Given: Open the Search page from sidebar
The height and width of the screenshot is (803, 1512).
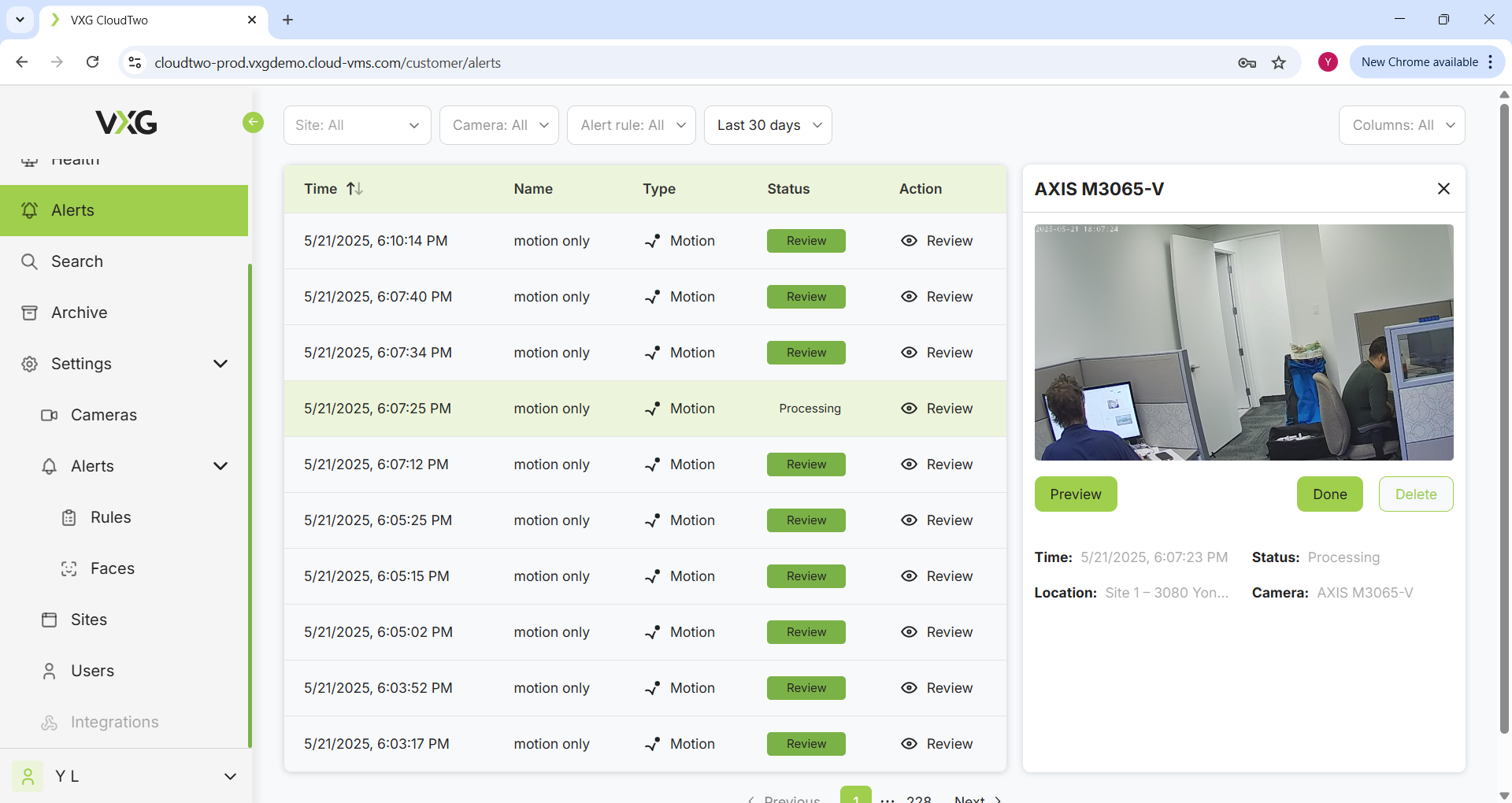Looking at the screenshot, I should tap(76, 261).
